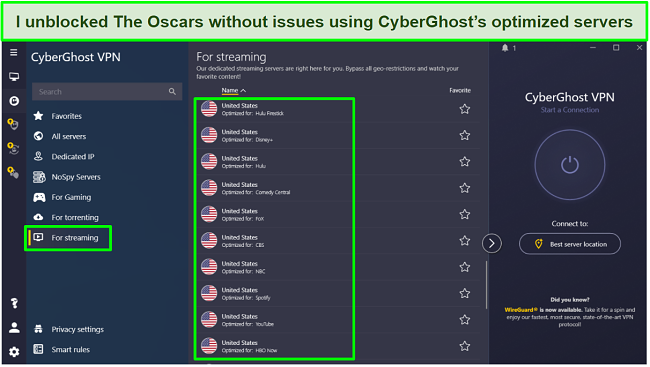
Task: Select the US server optimized for Hulu only
Action: pos(338,162)
